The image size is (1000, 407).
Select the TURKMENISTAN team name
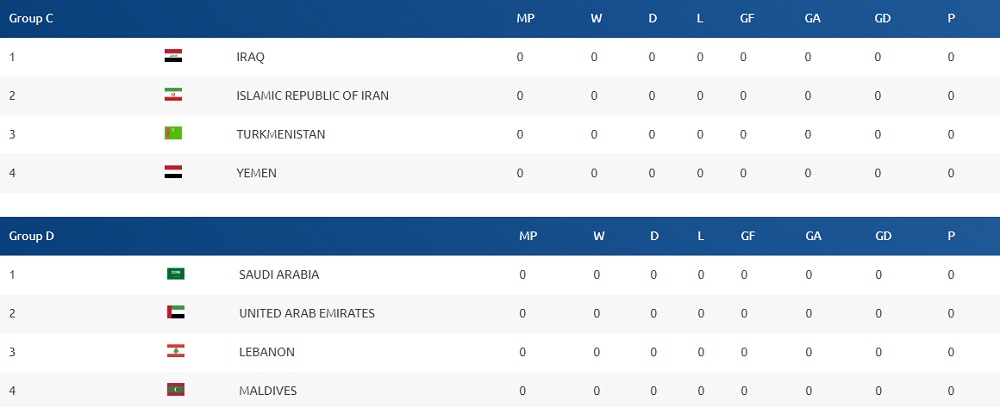[281, 134]
